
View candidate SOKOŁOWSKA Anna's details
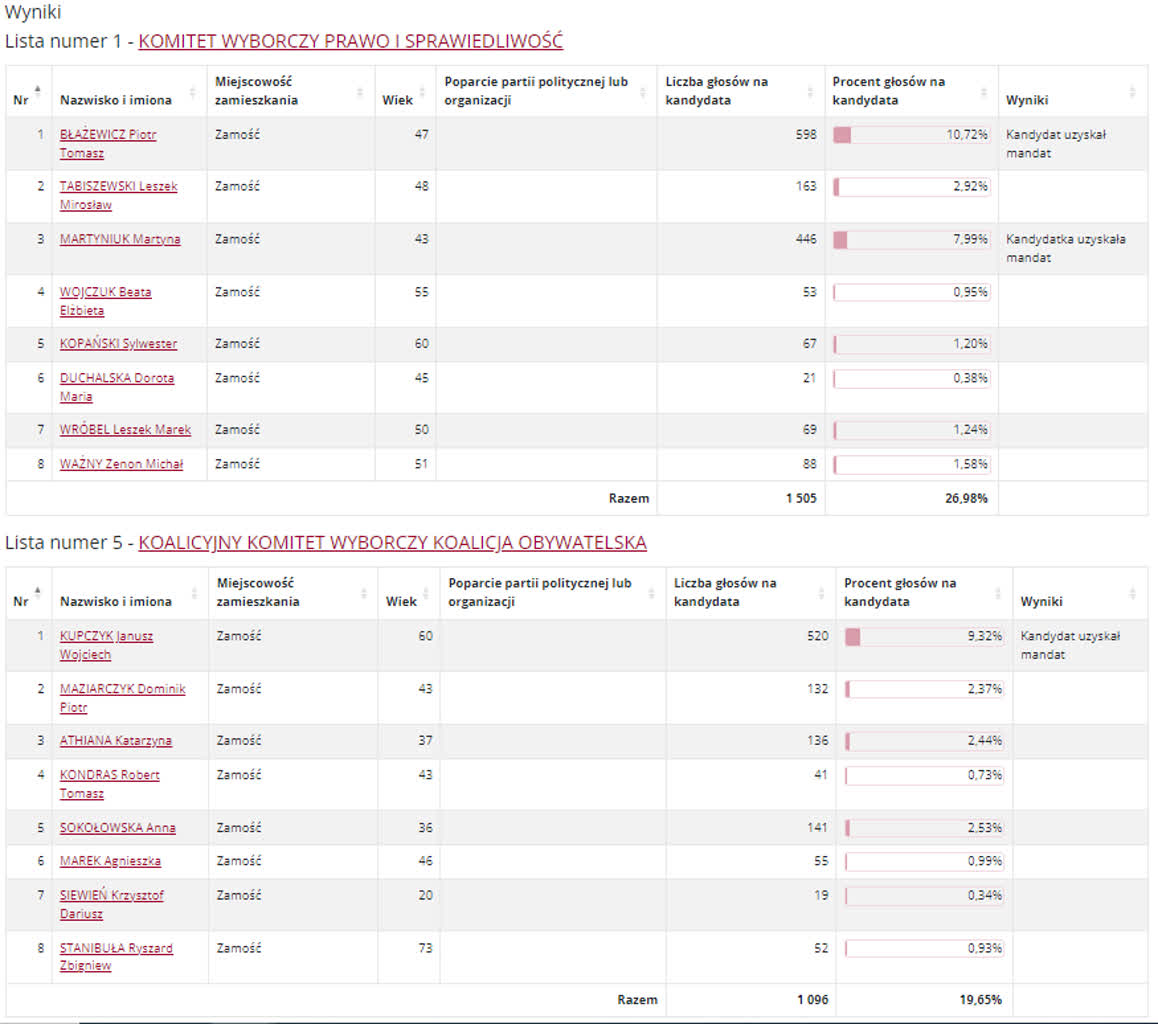tap(117, 827)
